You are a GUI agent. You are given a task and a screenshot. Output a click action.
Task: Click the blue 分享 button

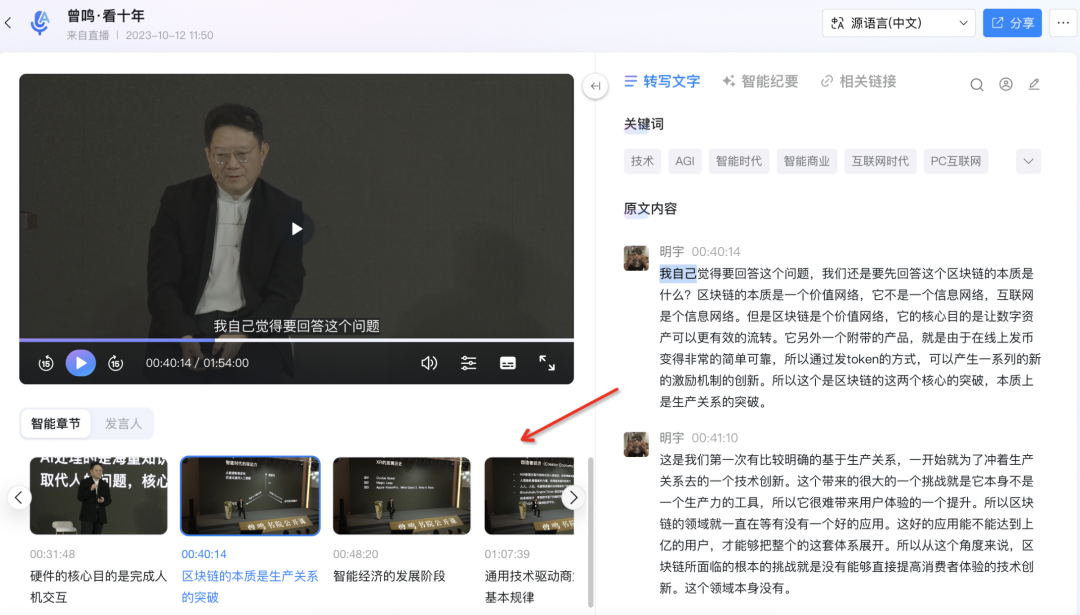point(1012,23)
